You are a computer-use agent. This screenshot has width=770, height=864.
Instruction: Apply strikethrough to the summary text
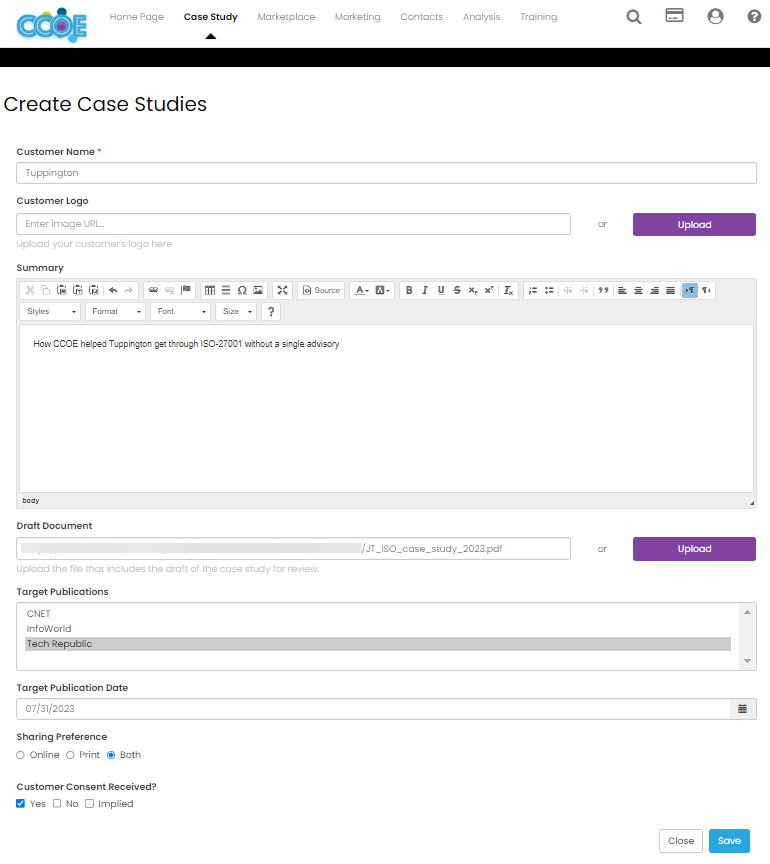tap(456, 290)
